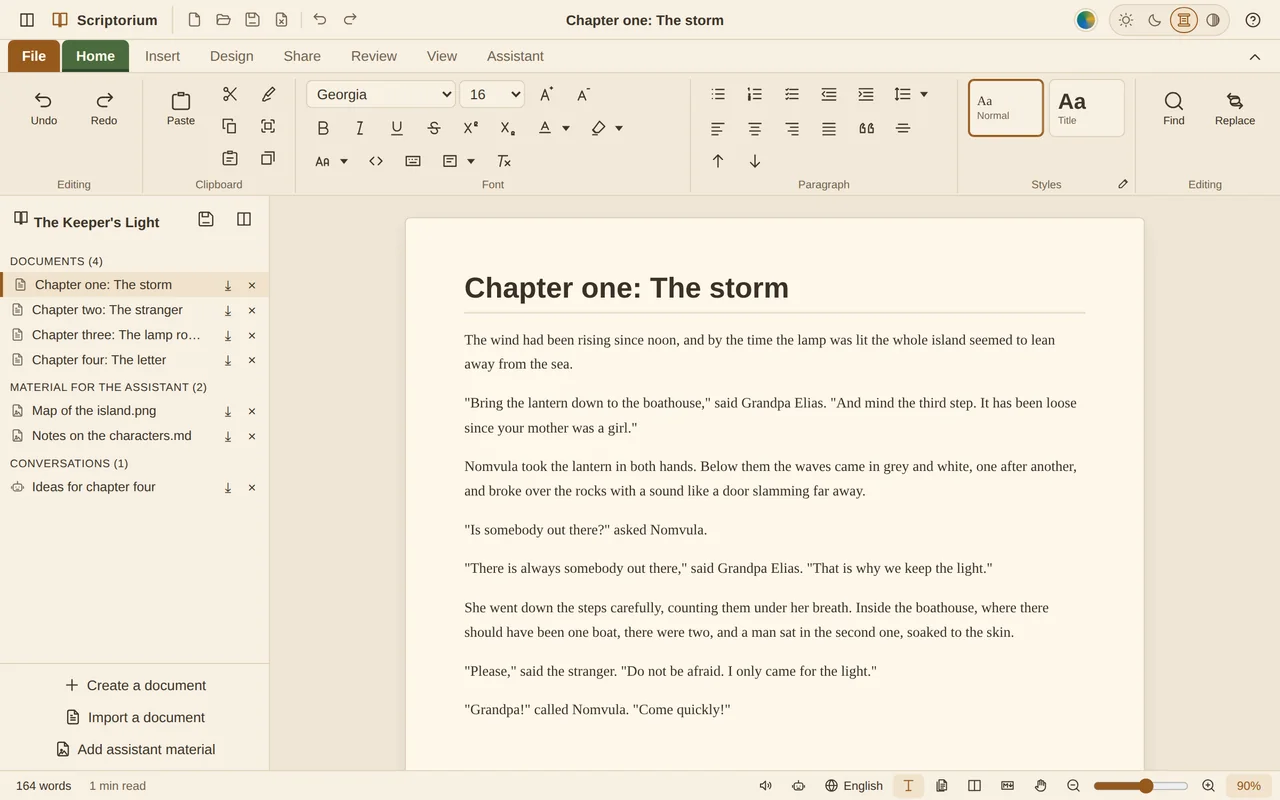1280x800 pixels.
Task: Decrease paragraph indent
Action: pos(829,94)
